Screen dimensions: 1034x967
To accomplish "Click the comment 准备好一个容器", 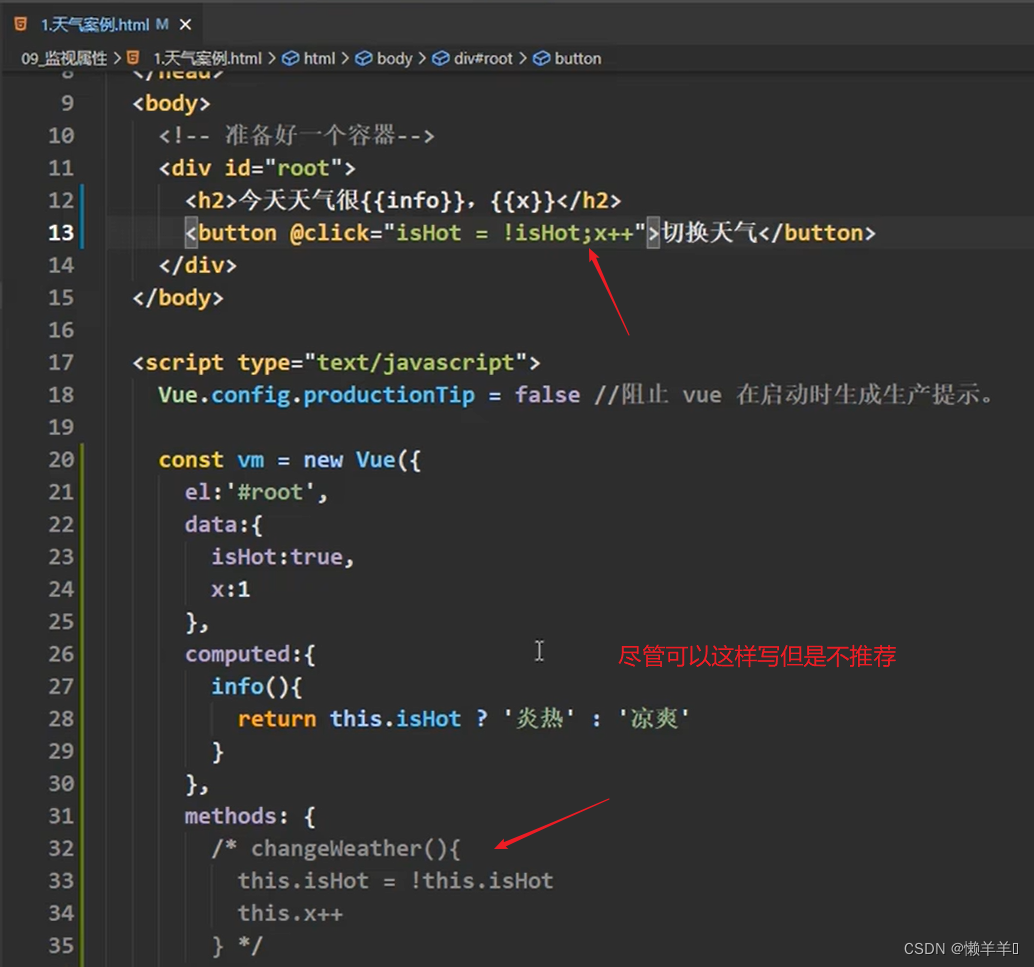I will (310, 135).
